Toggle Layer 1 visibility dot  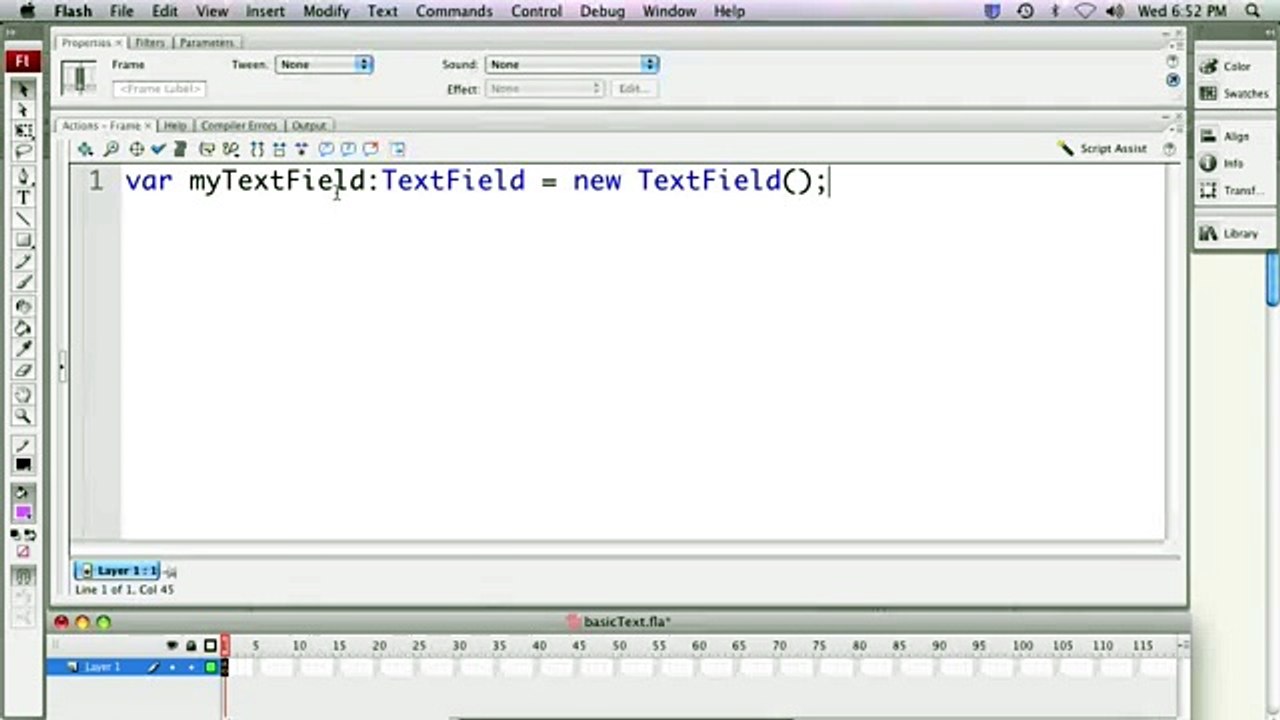(172, 667)
